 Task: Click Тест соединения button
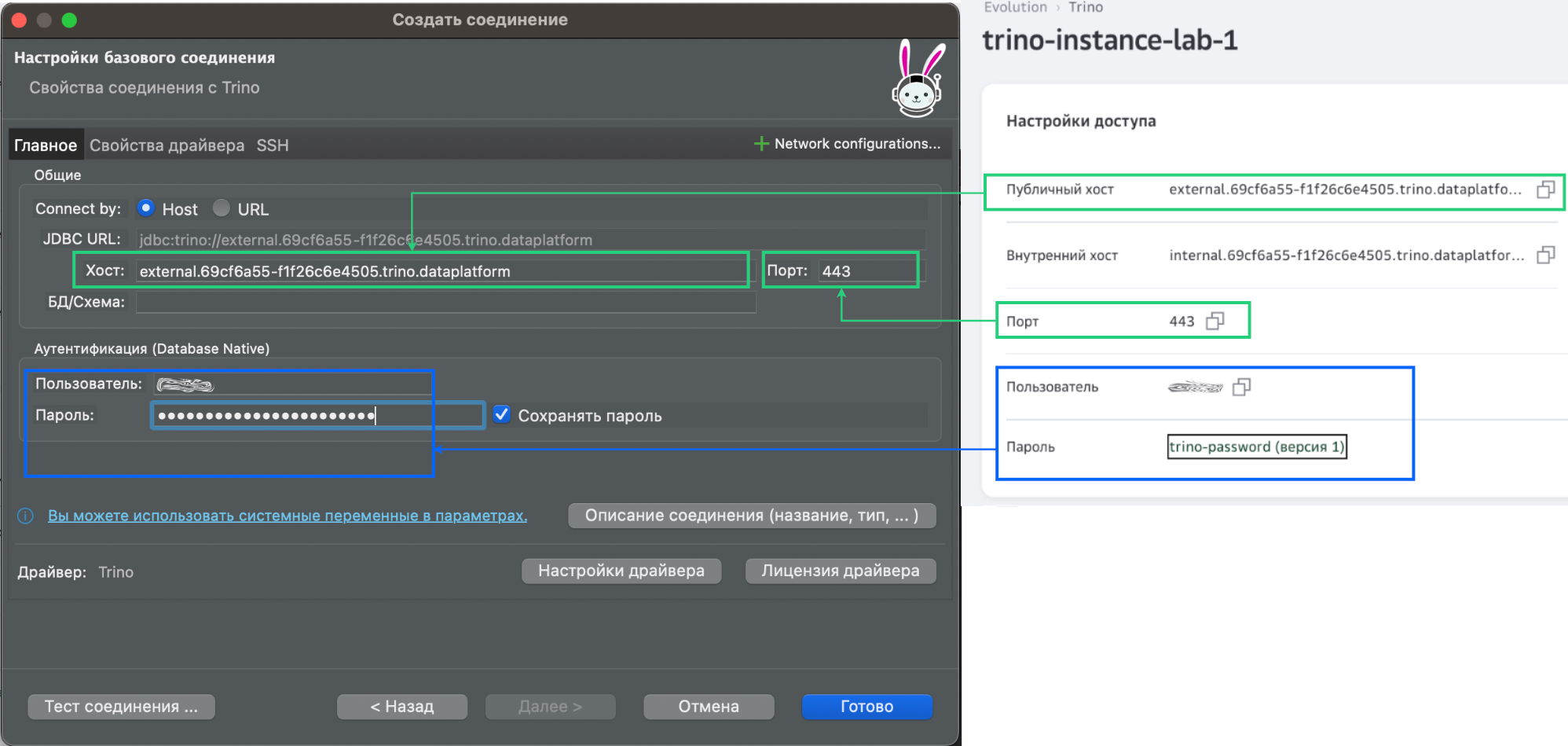coord(121,707)
